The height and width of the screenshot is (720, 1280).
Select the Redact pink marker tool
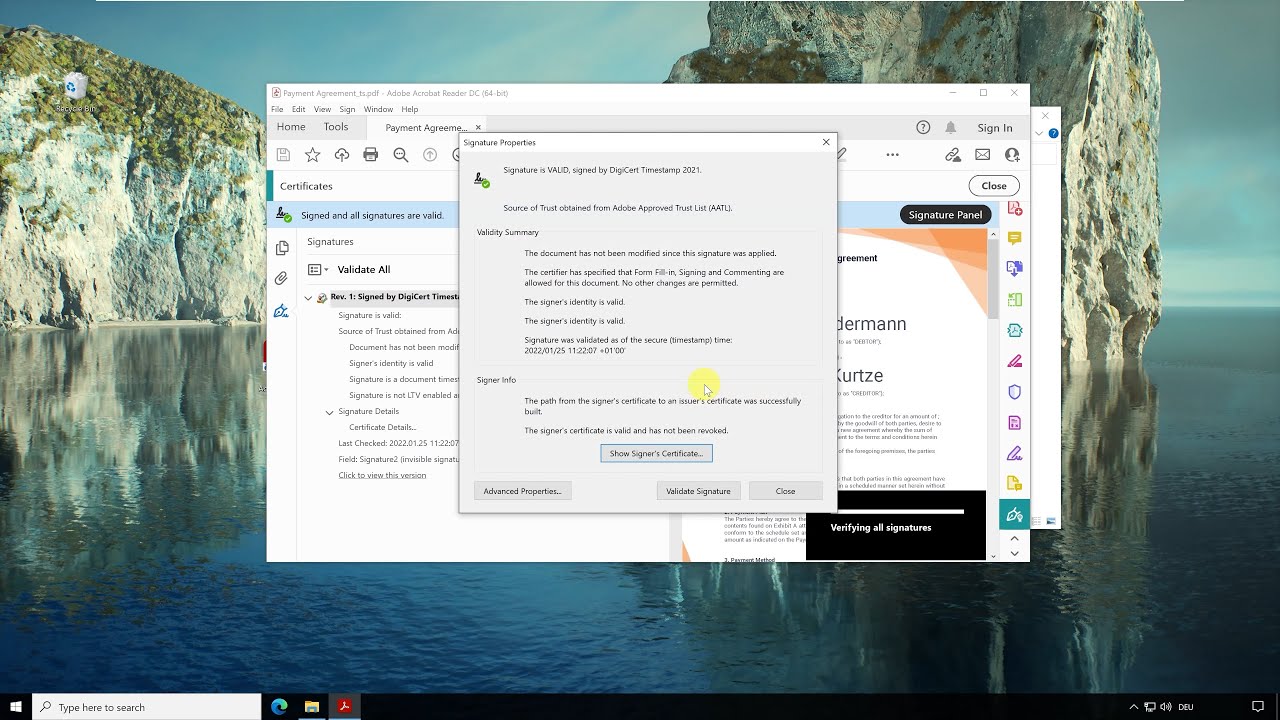1014,361
